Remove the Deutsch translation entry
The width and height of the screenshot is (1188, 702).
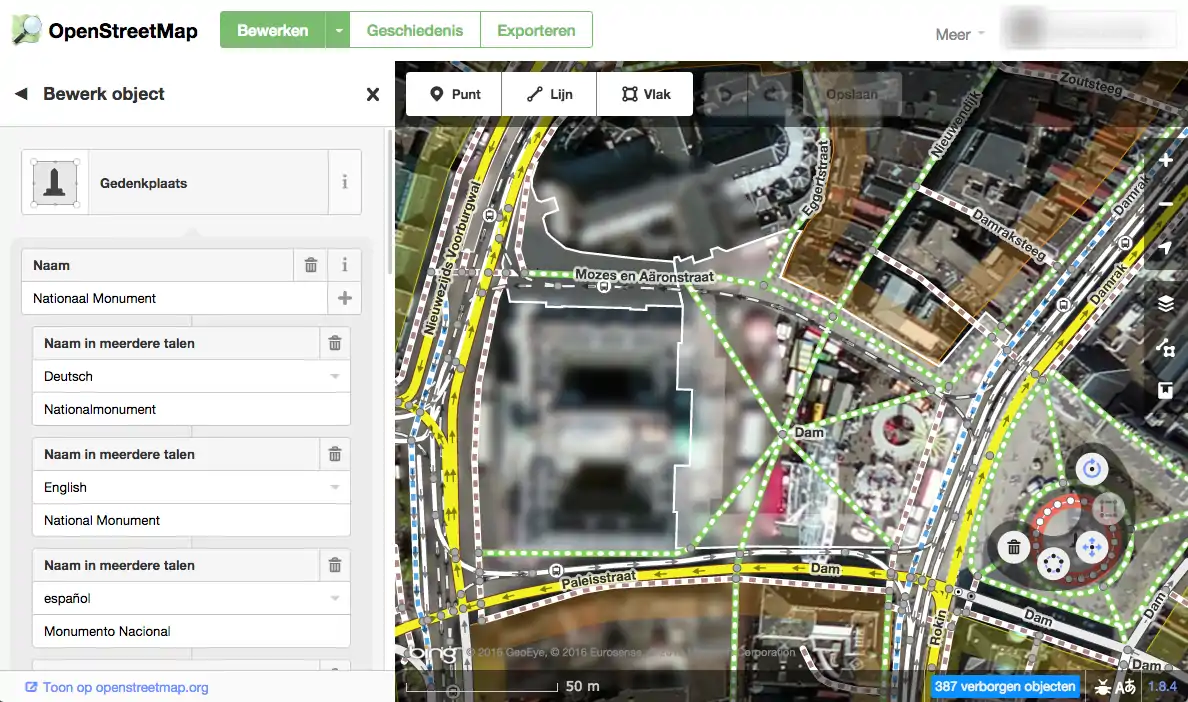(335, 343)
